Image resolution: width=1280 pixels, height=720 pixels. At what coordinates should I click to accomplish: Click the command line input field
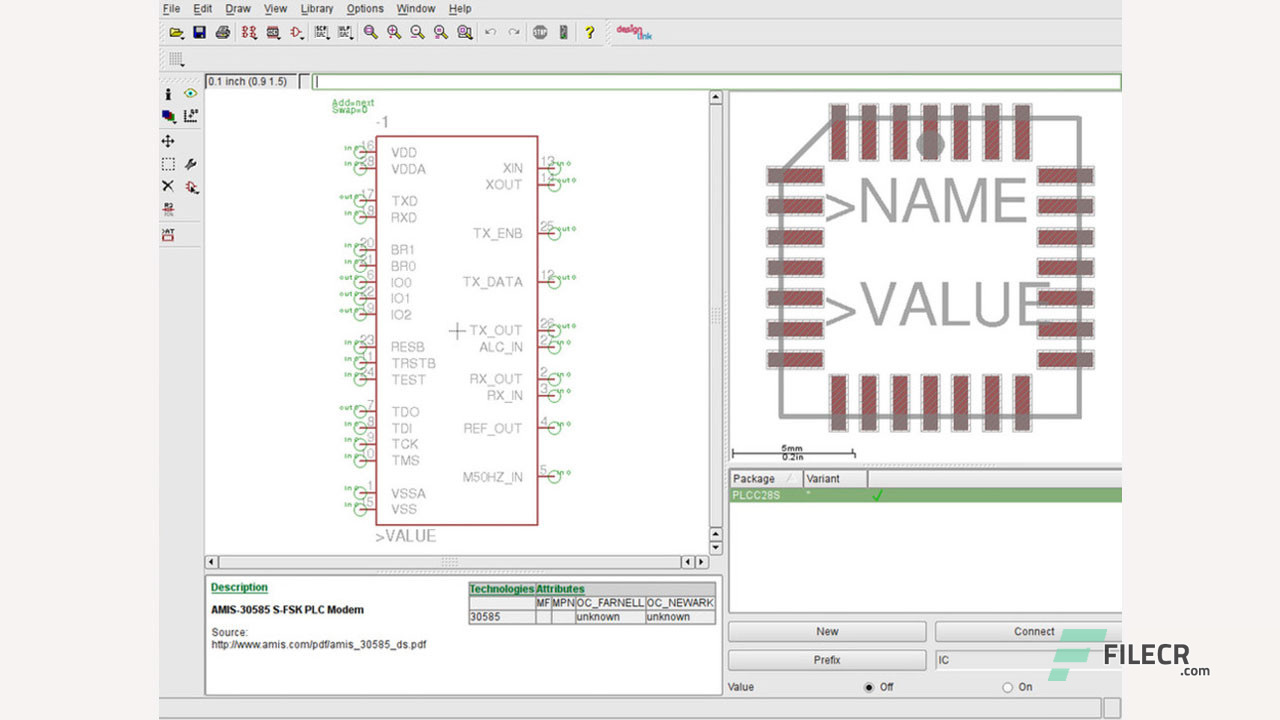[717, 82]
